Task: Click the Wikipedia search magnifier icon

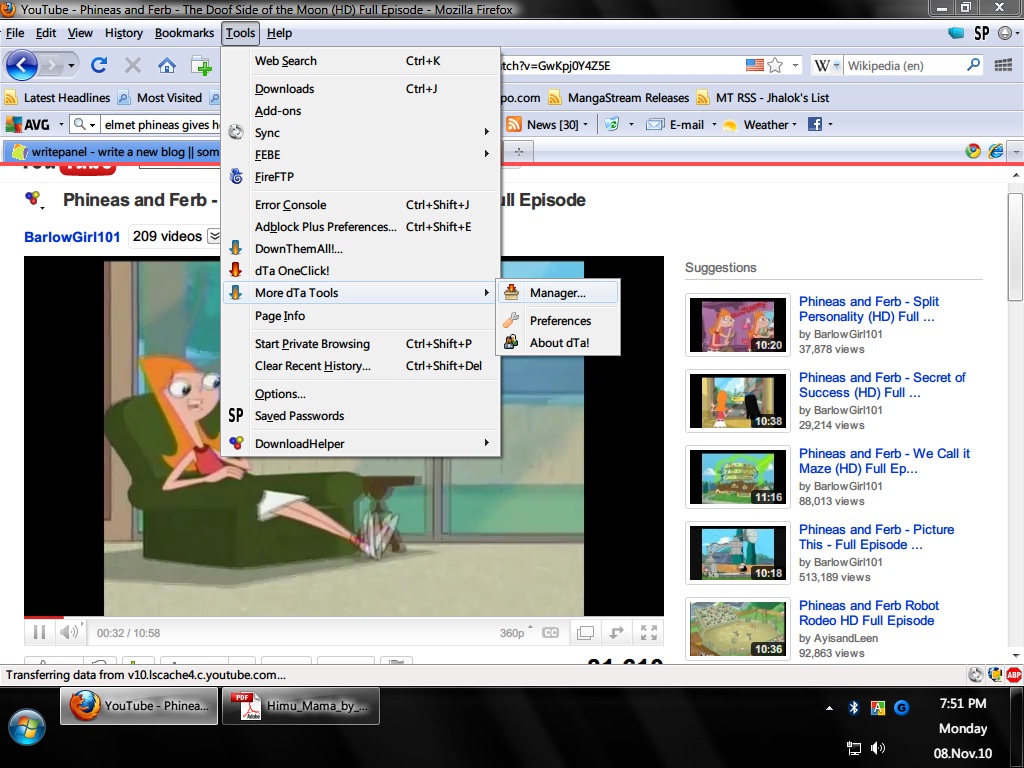Action: click(973, 65)
